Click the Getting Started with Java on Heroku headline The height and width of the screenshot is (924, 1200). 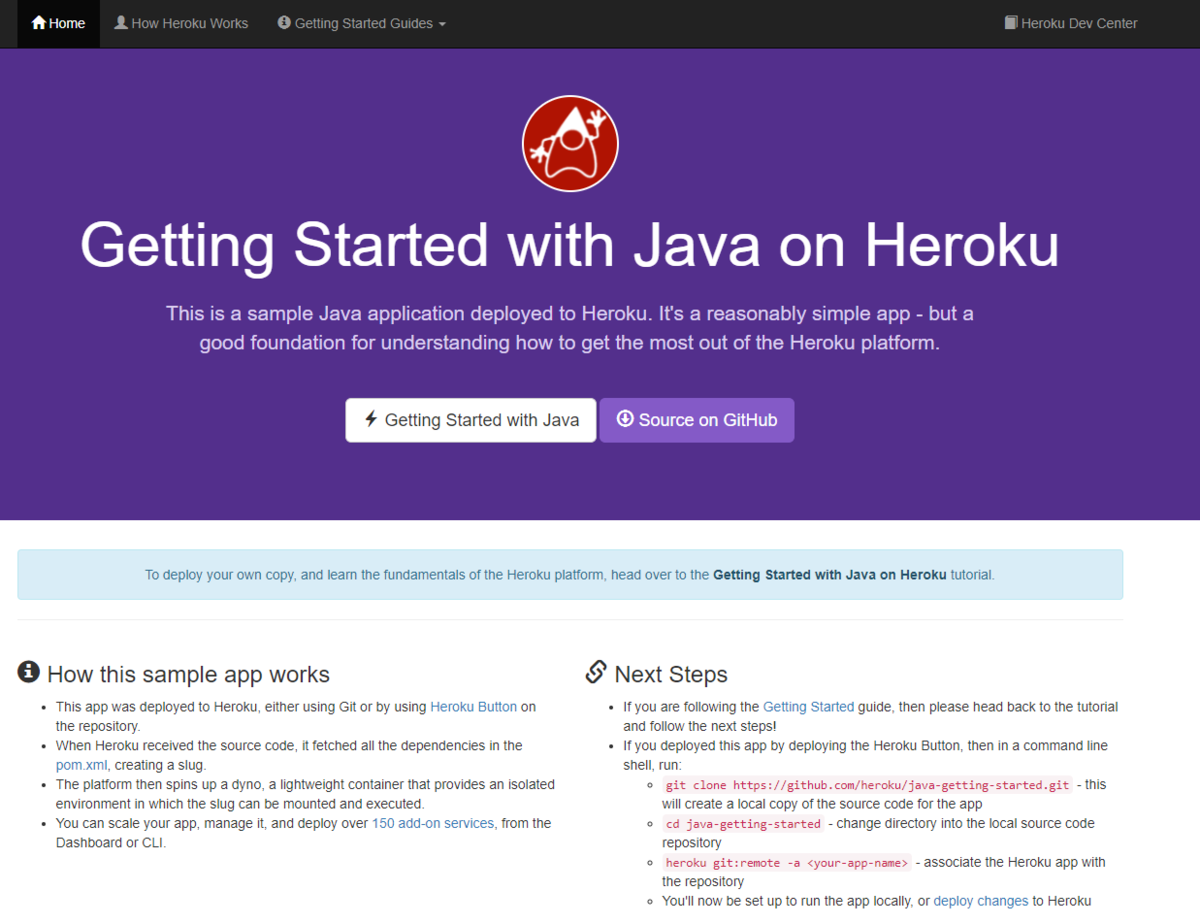click(x=570, y=245)
